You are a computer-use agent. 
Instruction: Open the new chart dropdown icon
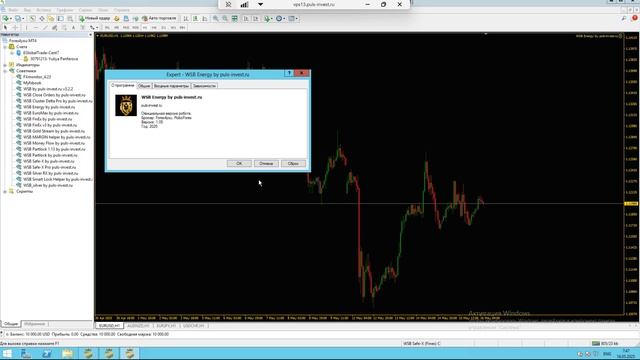tap(7, 18)
